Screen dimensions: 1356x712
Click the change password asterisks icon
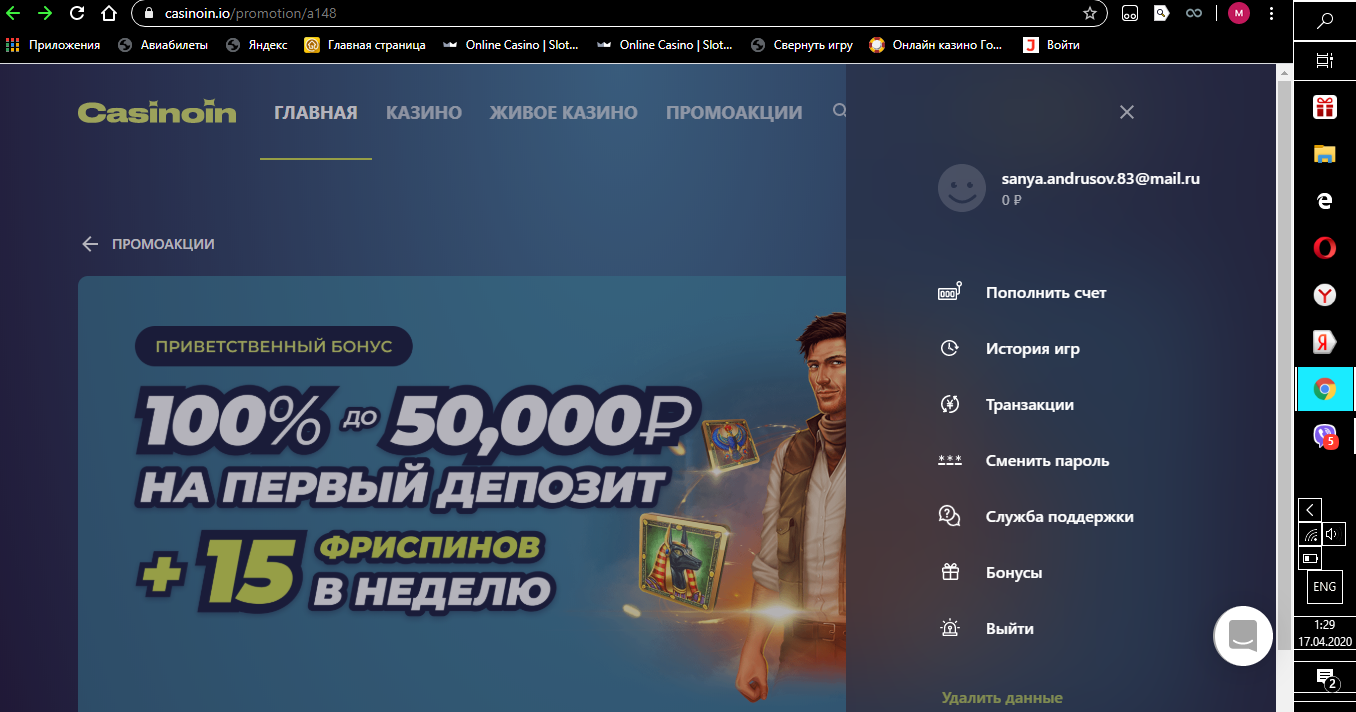point(950,460)
